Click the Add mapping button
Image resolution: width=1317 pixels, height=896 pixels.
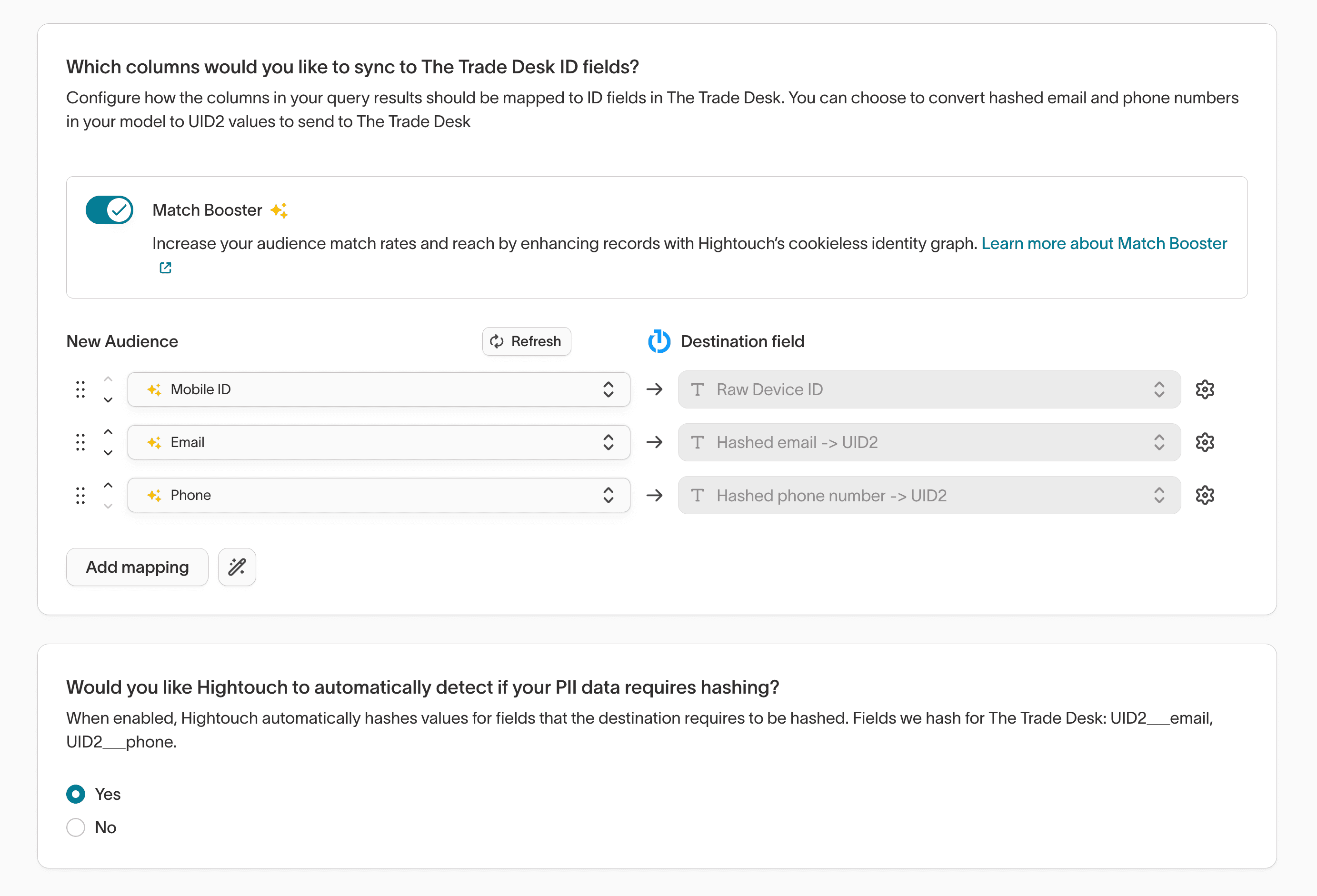137,567
